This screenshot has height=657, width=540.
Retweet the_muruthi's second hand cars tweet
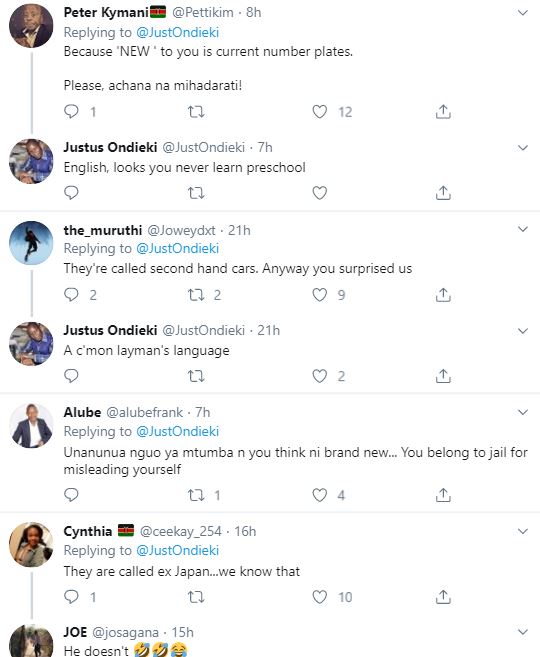[x=196, y=295]
